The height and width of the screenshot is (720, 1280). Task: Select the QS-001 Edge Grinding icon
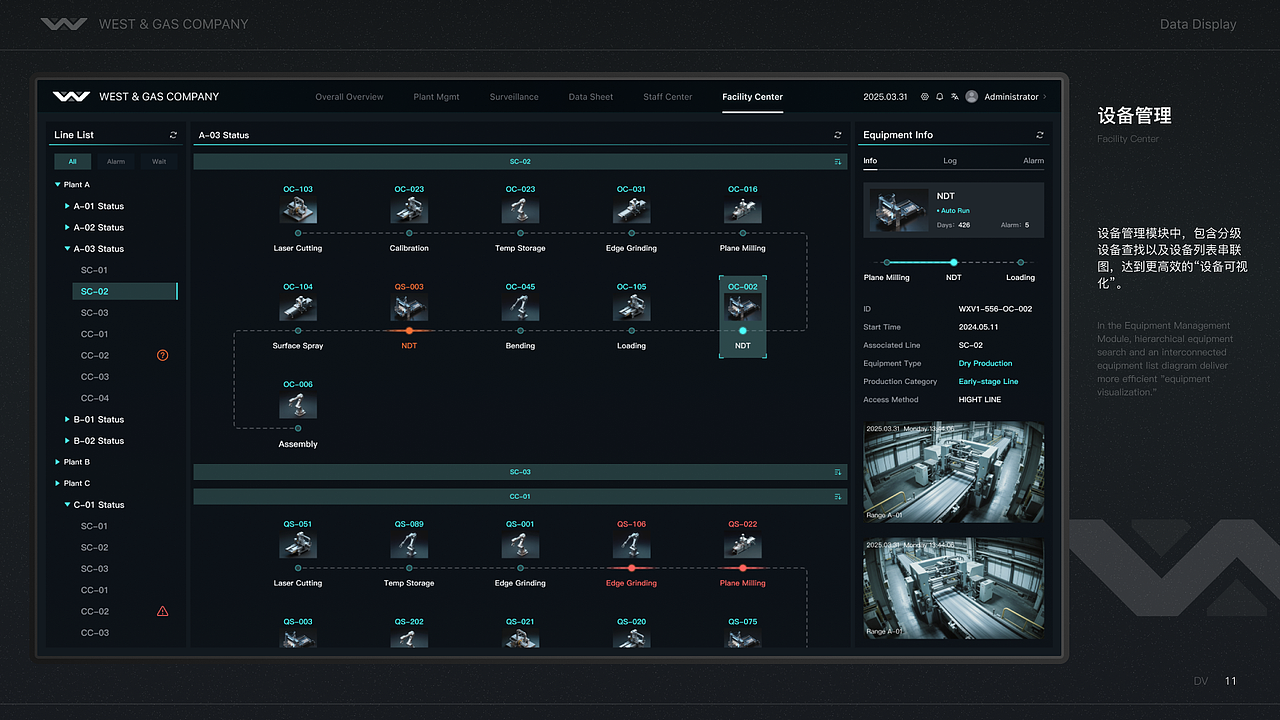tap(520, 544)
